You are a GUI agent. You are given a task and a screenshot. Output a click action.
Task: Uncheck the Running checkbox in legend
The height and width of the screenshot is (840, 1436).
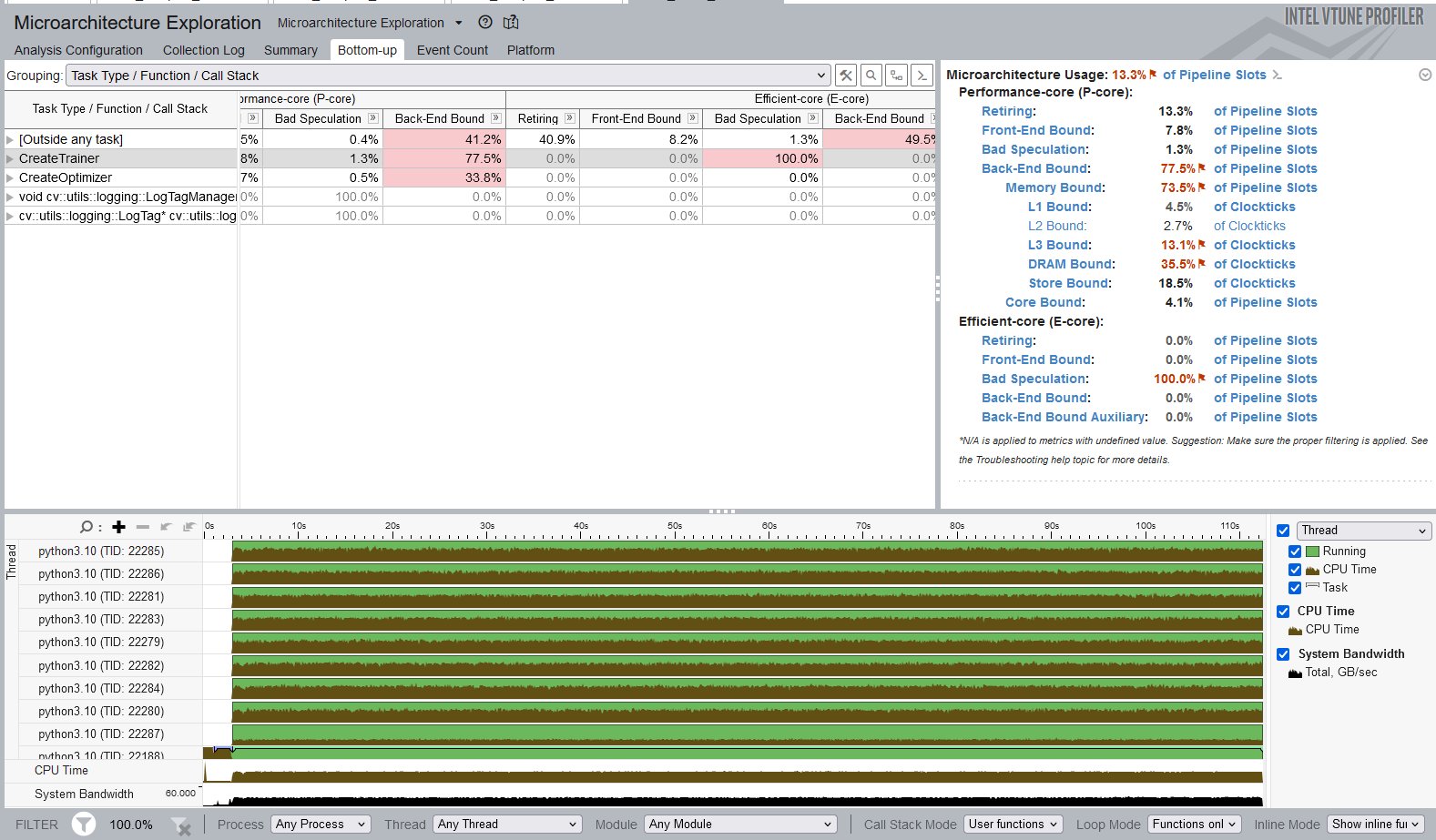click(x=1295, y=552)
